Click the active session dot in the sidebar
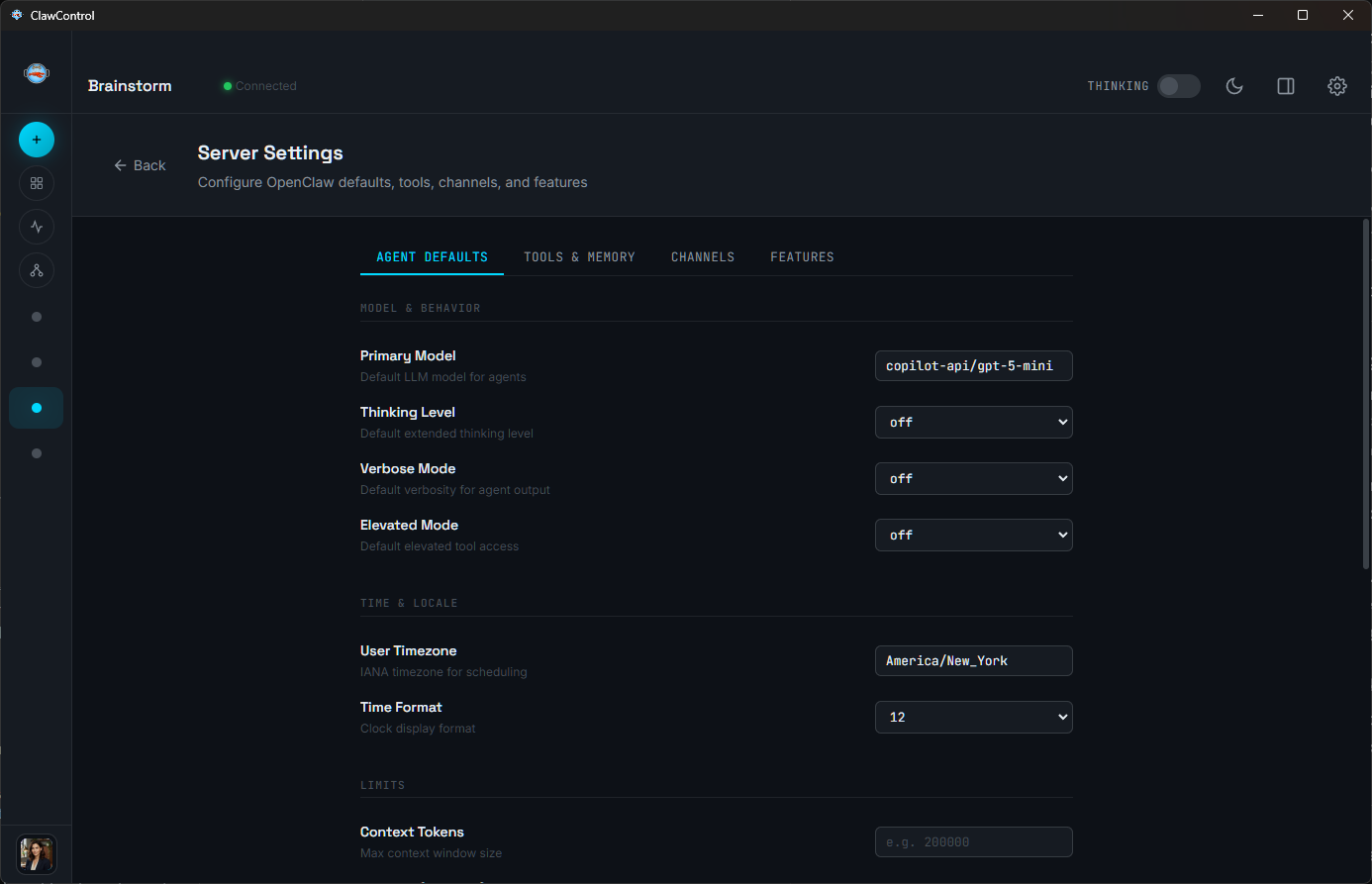The image size is (1372, 884). [x=36, y=407]
